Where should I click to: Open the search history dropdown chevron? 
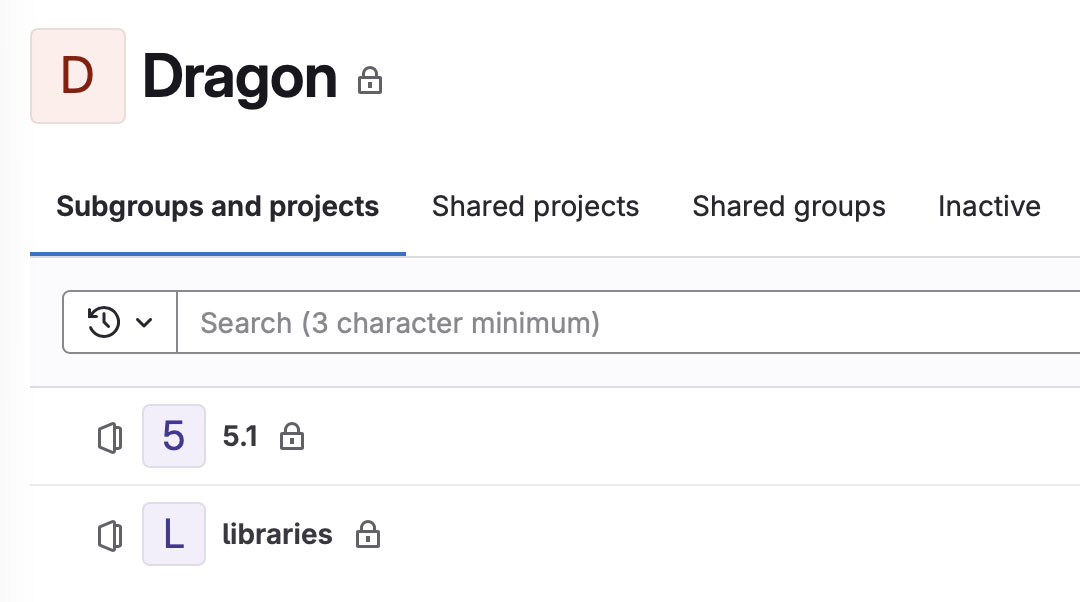pyautogui.click(x=144, y=322)
